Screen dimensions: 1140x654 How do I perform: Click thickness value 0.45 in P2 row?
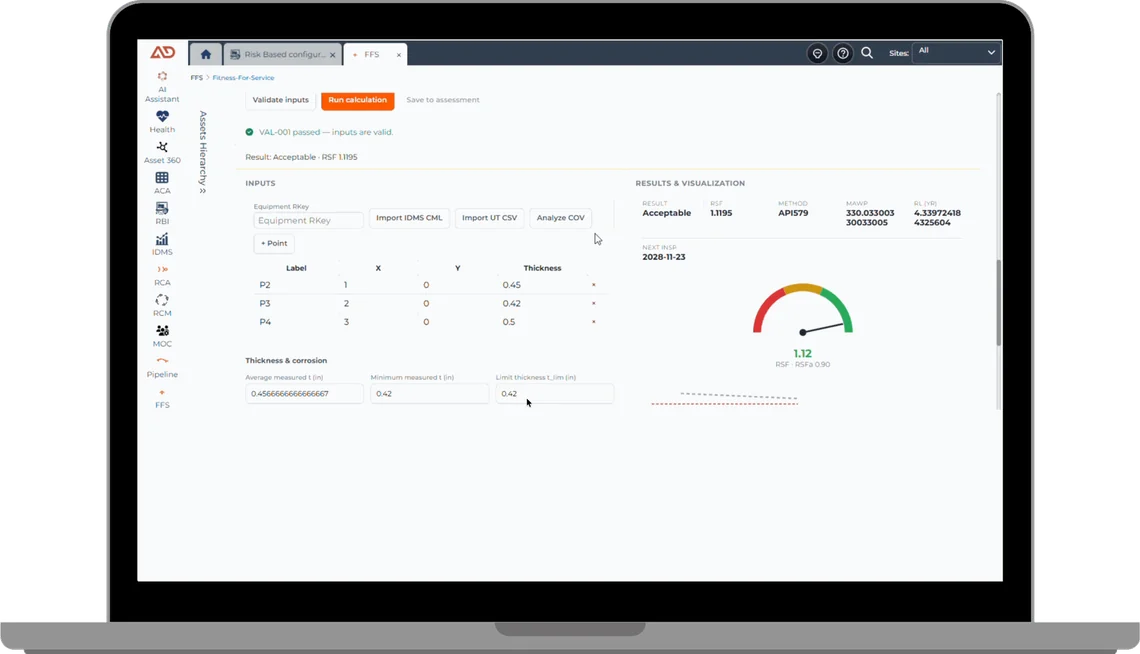pyautogui.click(x=512, y=285)
